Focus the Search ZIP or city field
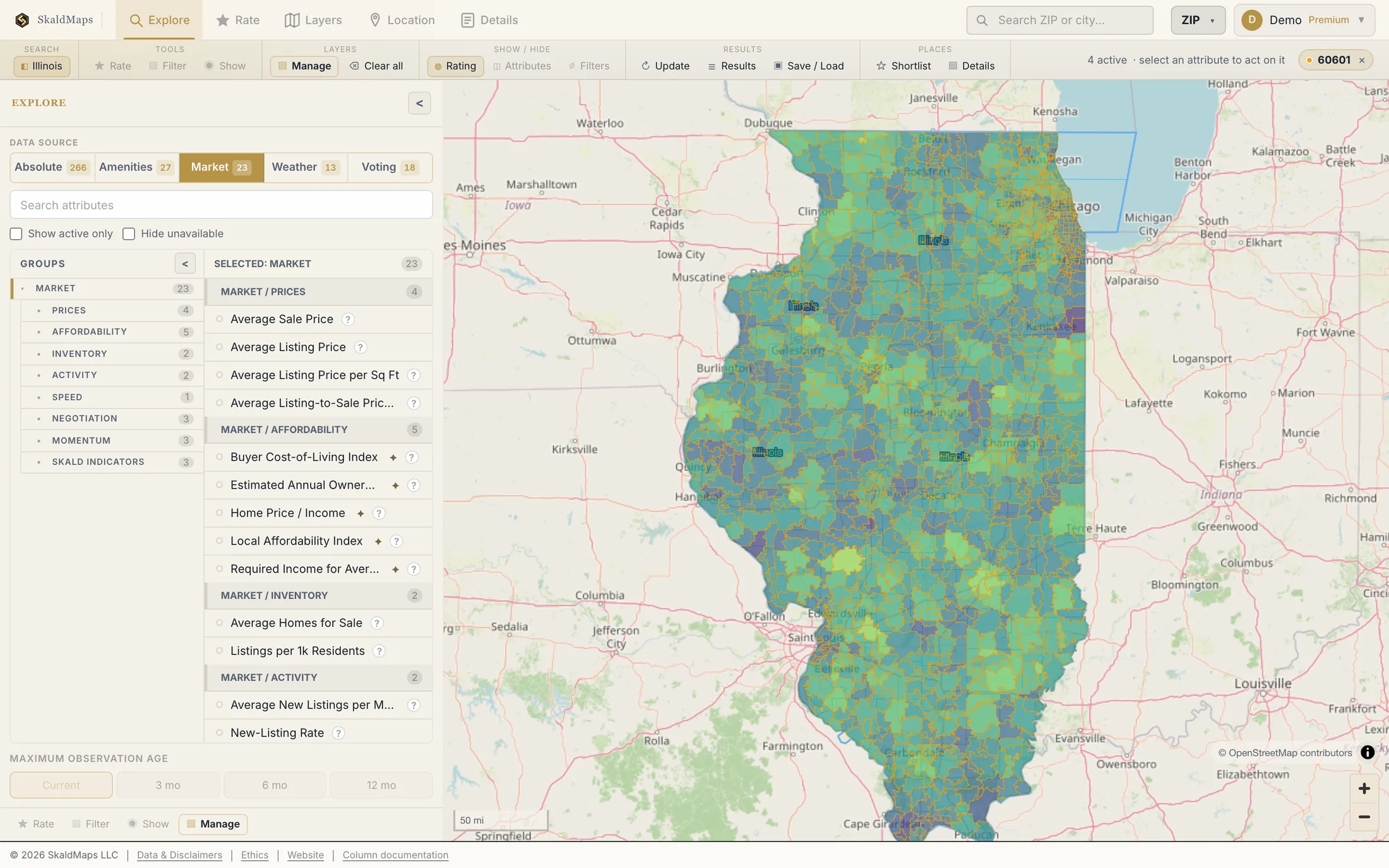 1059,20
